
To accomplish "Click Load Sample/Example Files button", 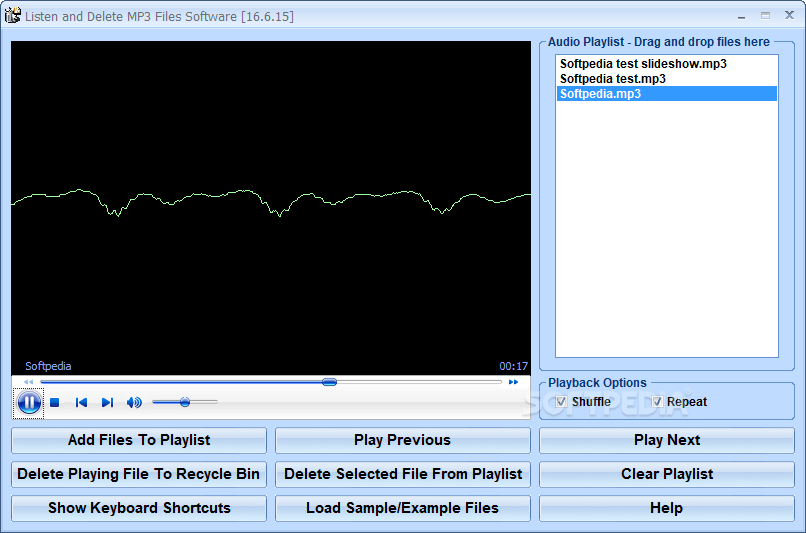I will [x=402, y=508].
